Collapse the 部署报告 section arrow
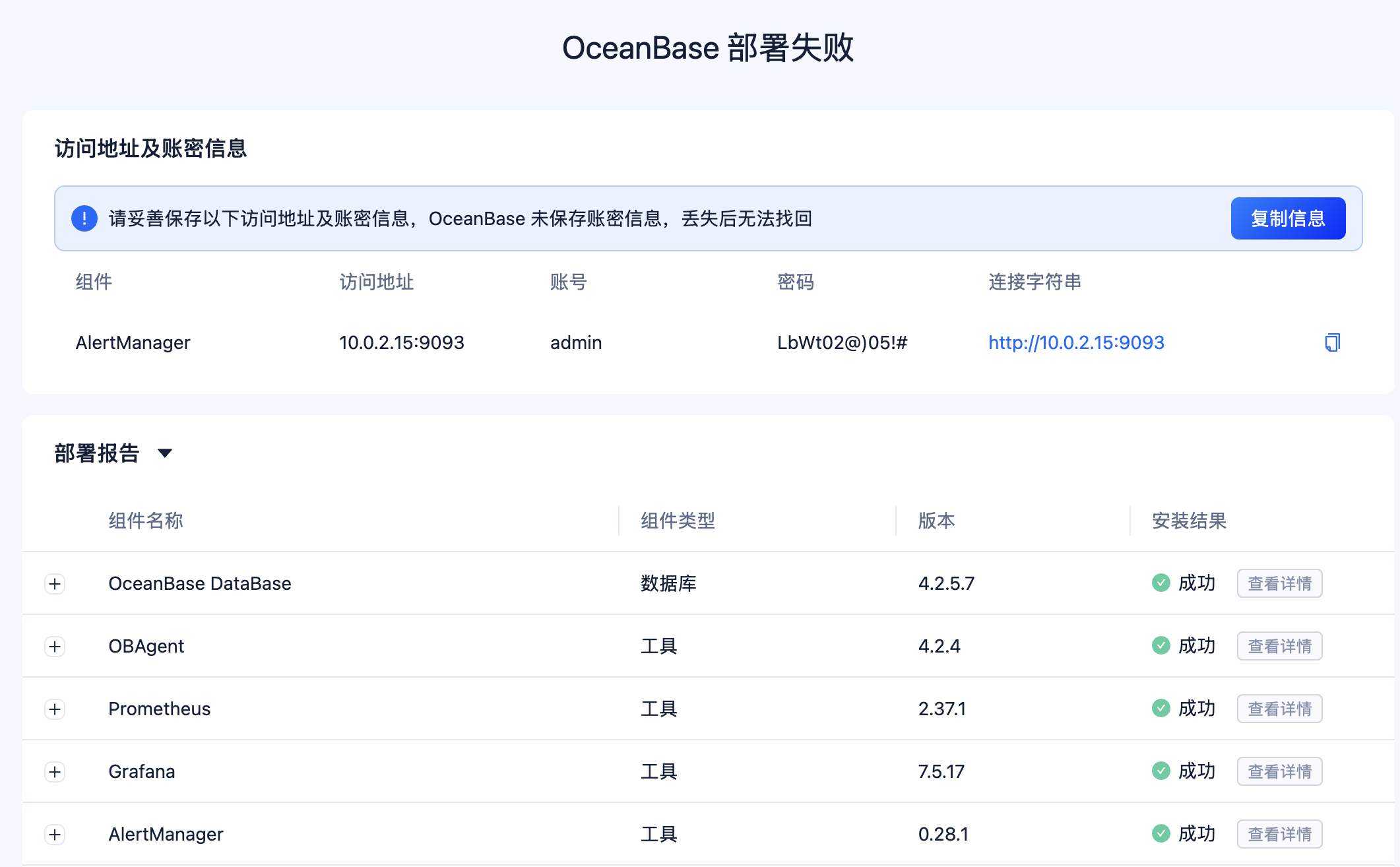Image resolution: width=1400 pixels, height=867 pixels. (x=165, y=453)
